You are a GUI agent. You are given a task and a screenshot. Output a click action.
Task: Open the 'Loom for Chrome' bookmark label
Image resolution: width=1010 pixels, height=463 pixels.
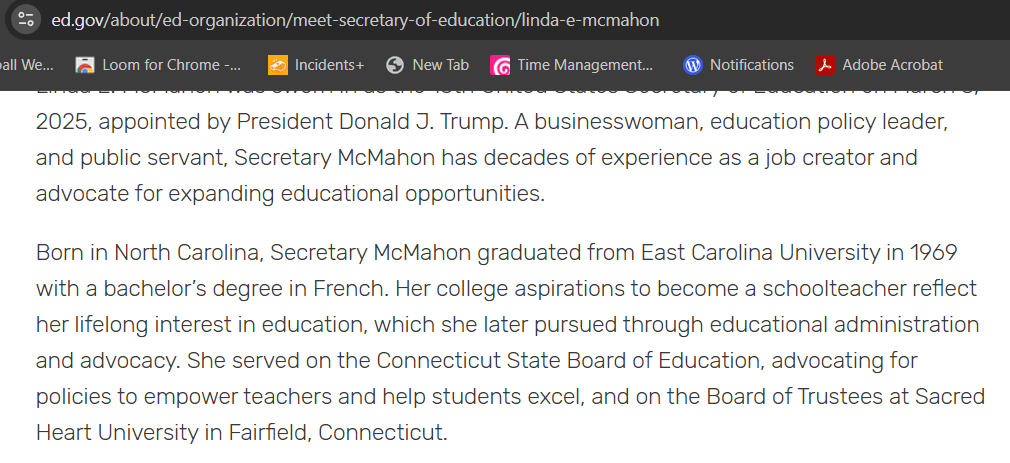point(171,65)
